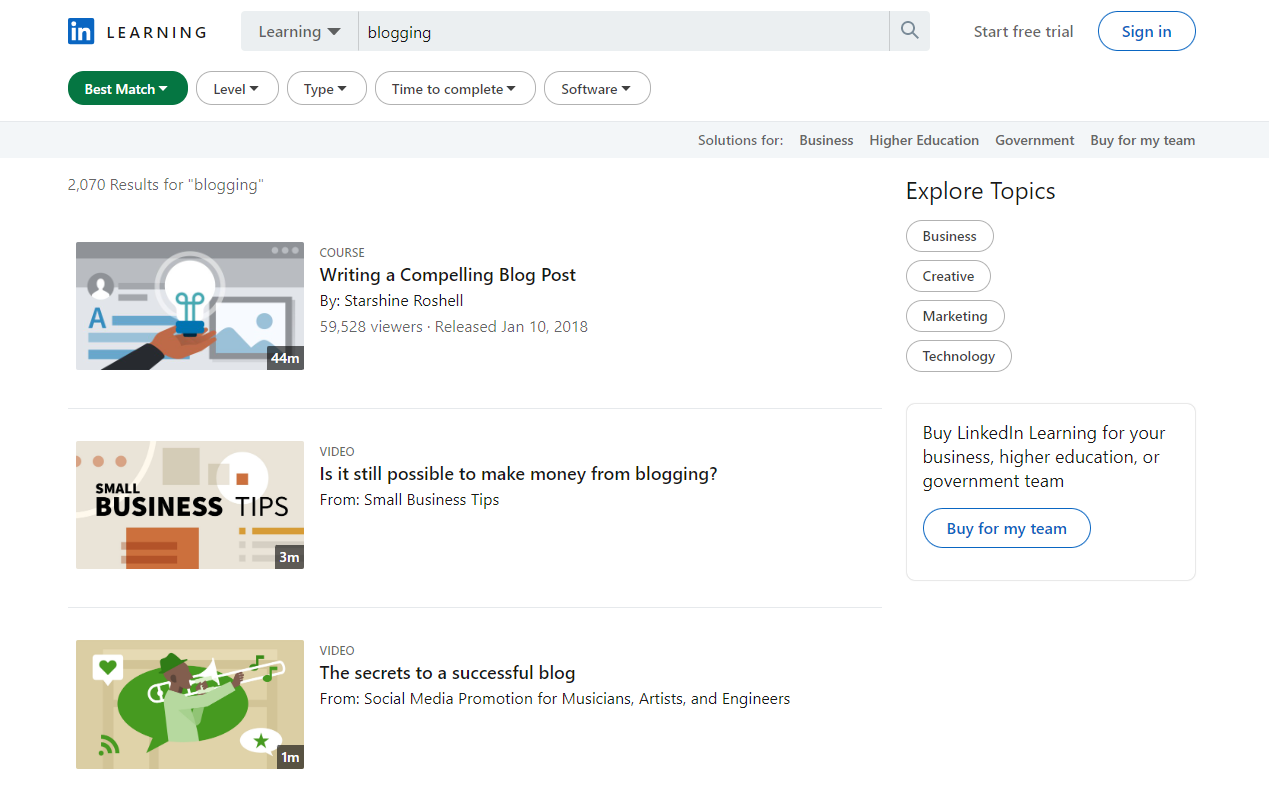The width and height of the screenshot is (1269, 795).
Task: Open the Software filter dropdown
Action: point(597,88)
